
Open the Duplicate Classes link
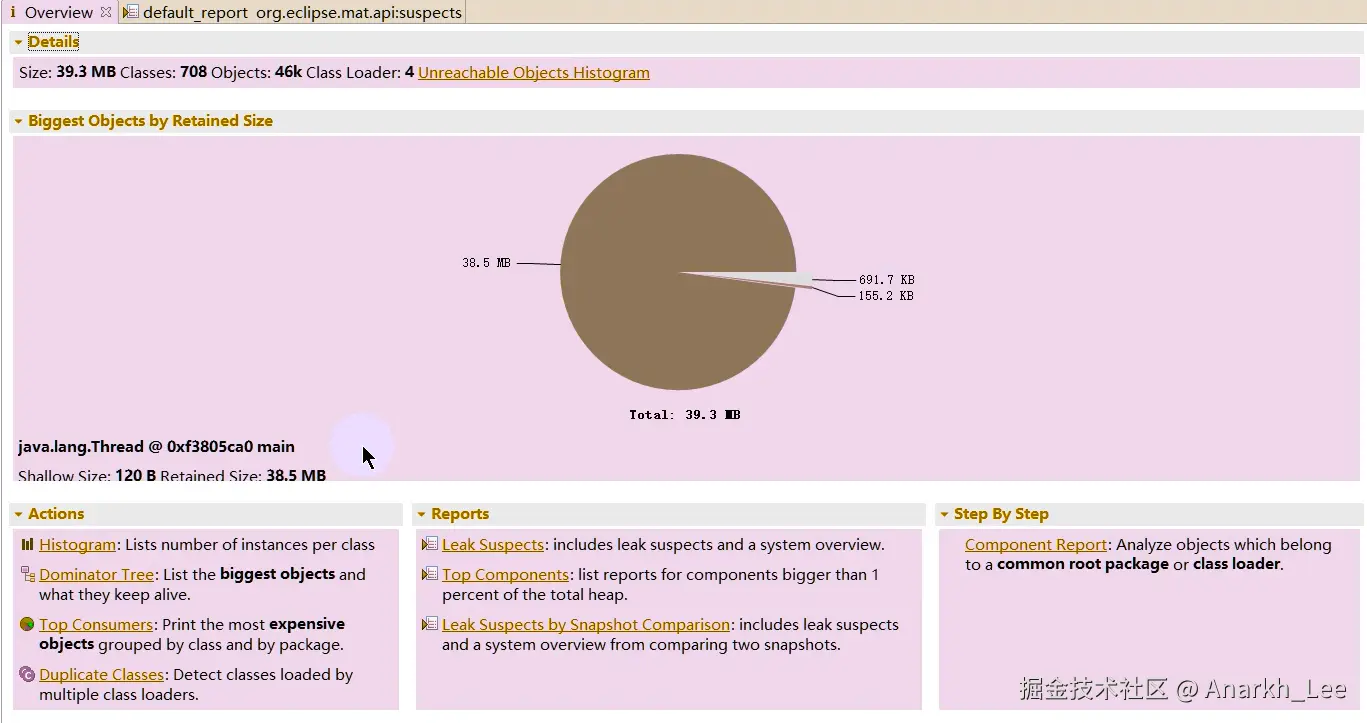coord(101,674)
